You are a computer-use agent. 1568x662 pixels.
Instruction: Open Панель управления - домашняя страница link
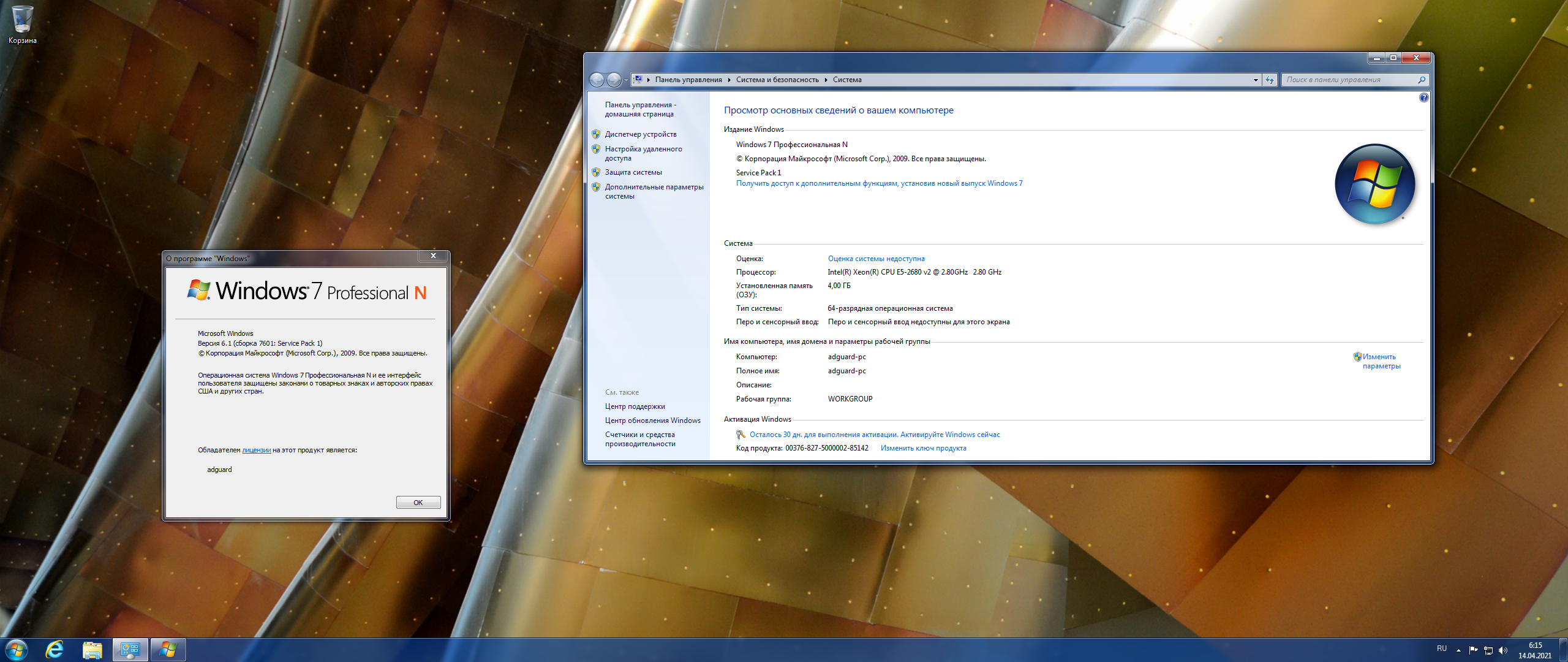pos(641,110)
